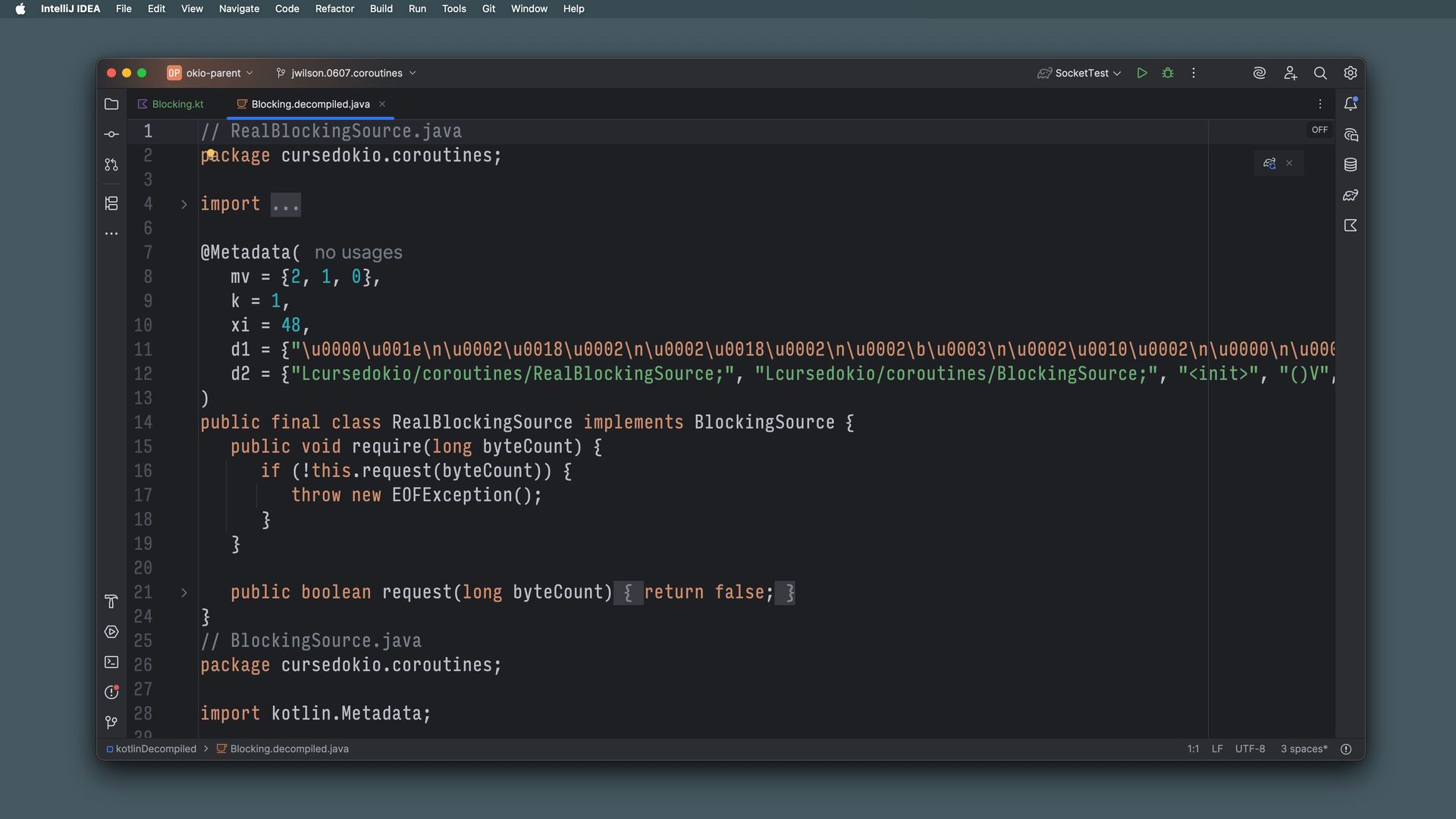Viewport: 1456px width, 819px height.
Task: Open the SocketTest run configuration dropdown
Action: 1080,73
